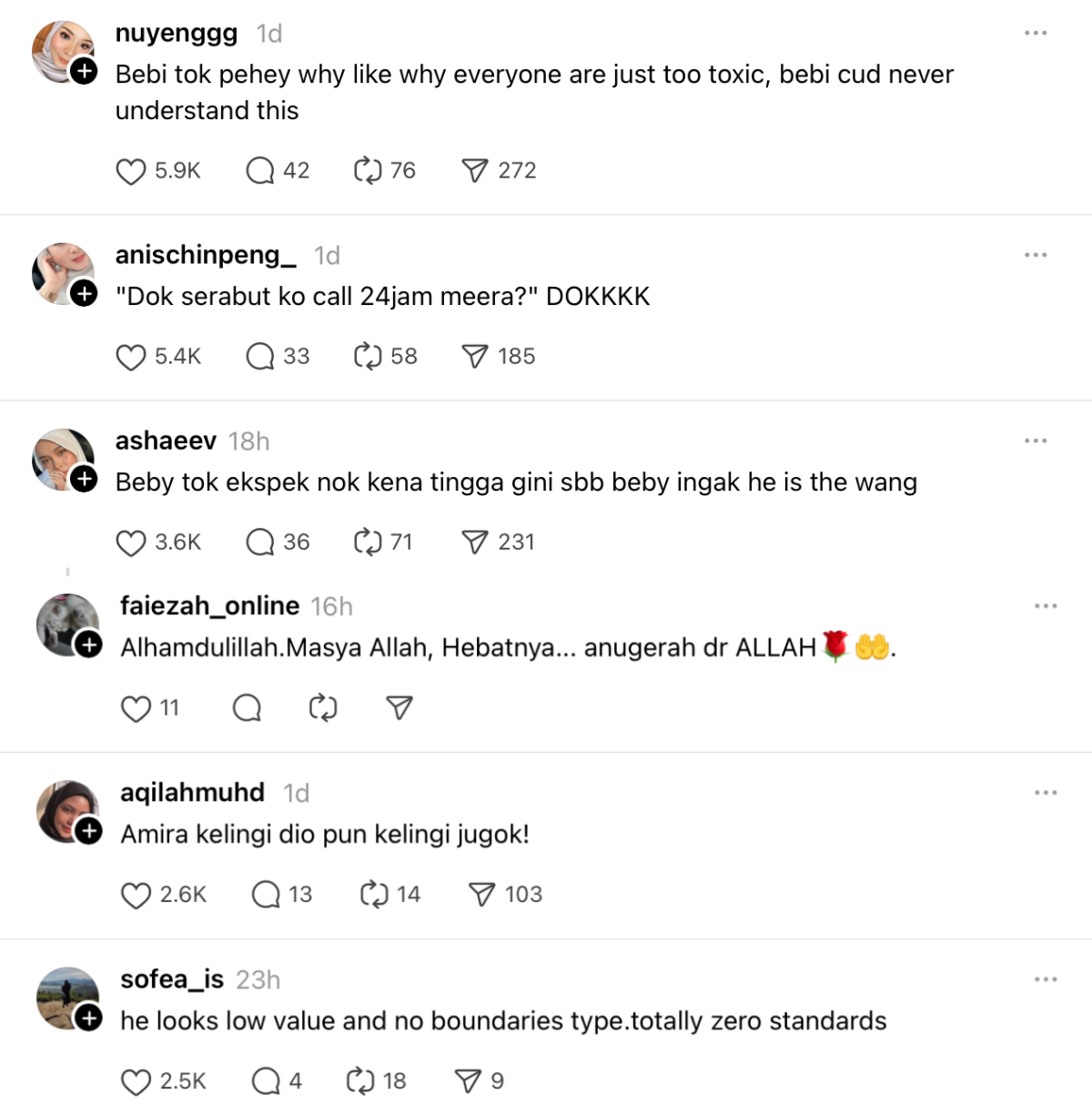Screen dimensions: 1092x1106
Task: Reply to faiezah_online's comment
Action: coord(247,708)
